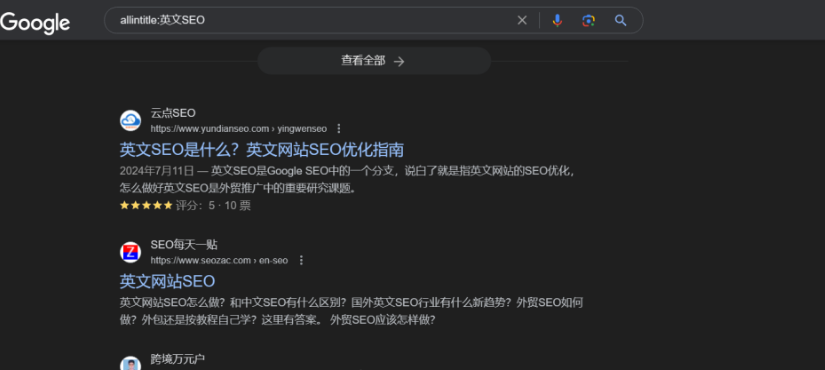Start voice search with microphone icon

tap(557, 21)
